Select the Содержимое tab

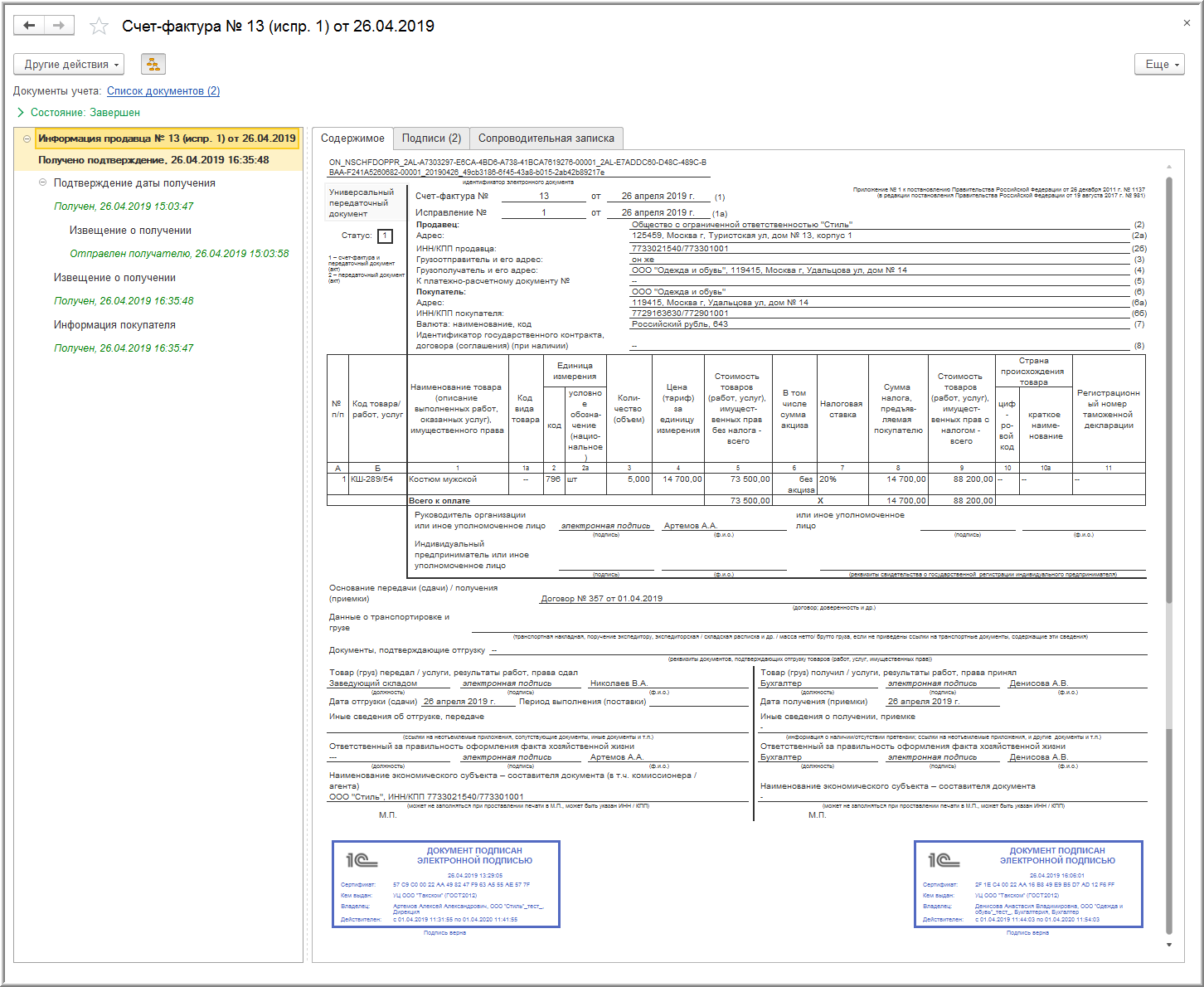[352, 139]
